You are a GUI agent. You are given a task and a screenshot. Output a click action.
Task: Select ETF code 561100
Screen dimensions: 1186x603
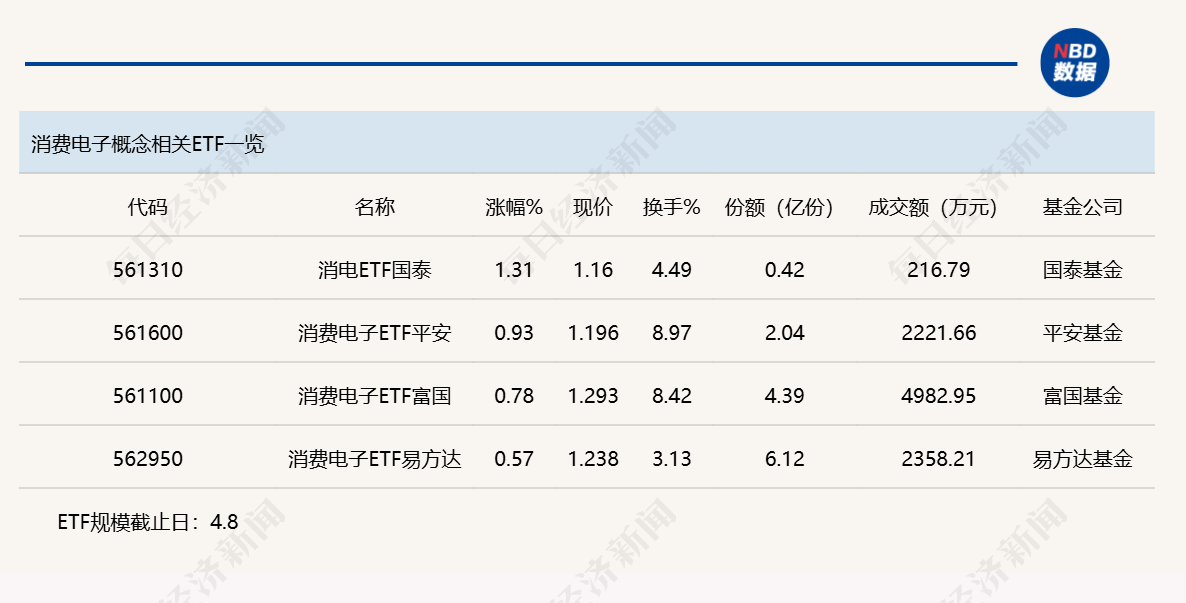click(148, 396)
